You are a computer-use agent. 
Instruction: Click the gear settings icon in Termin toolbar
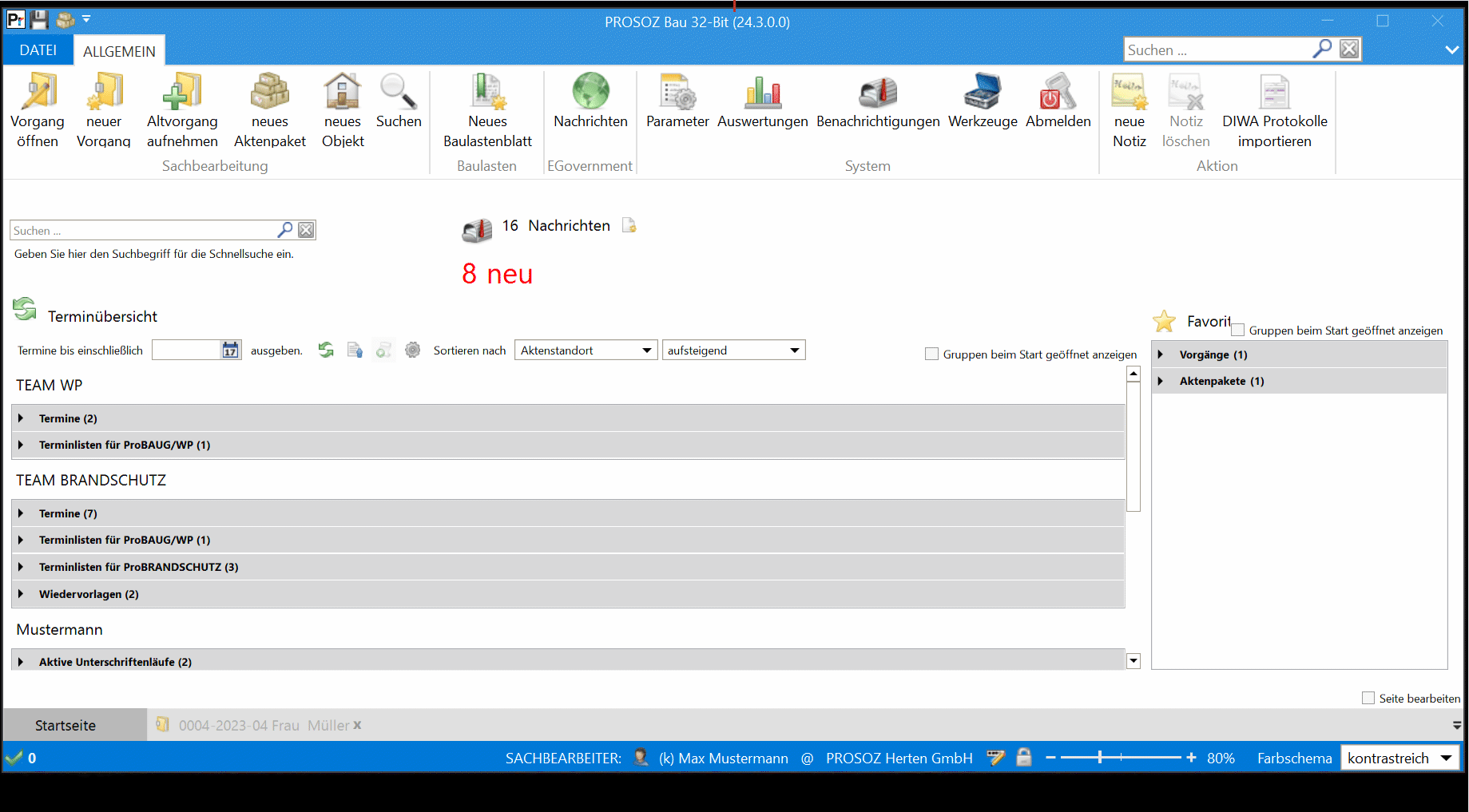[x=412, y=350]
